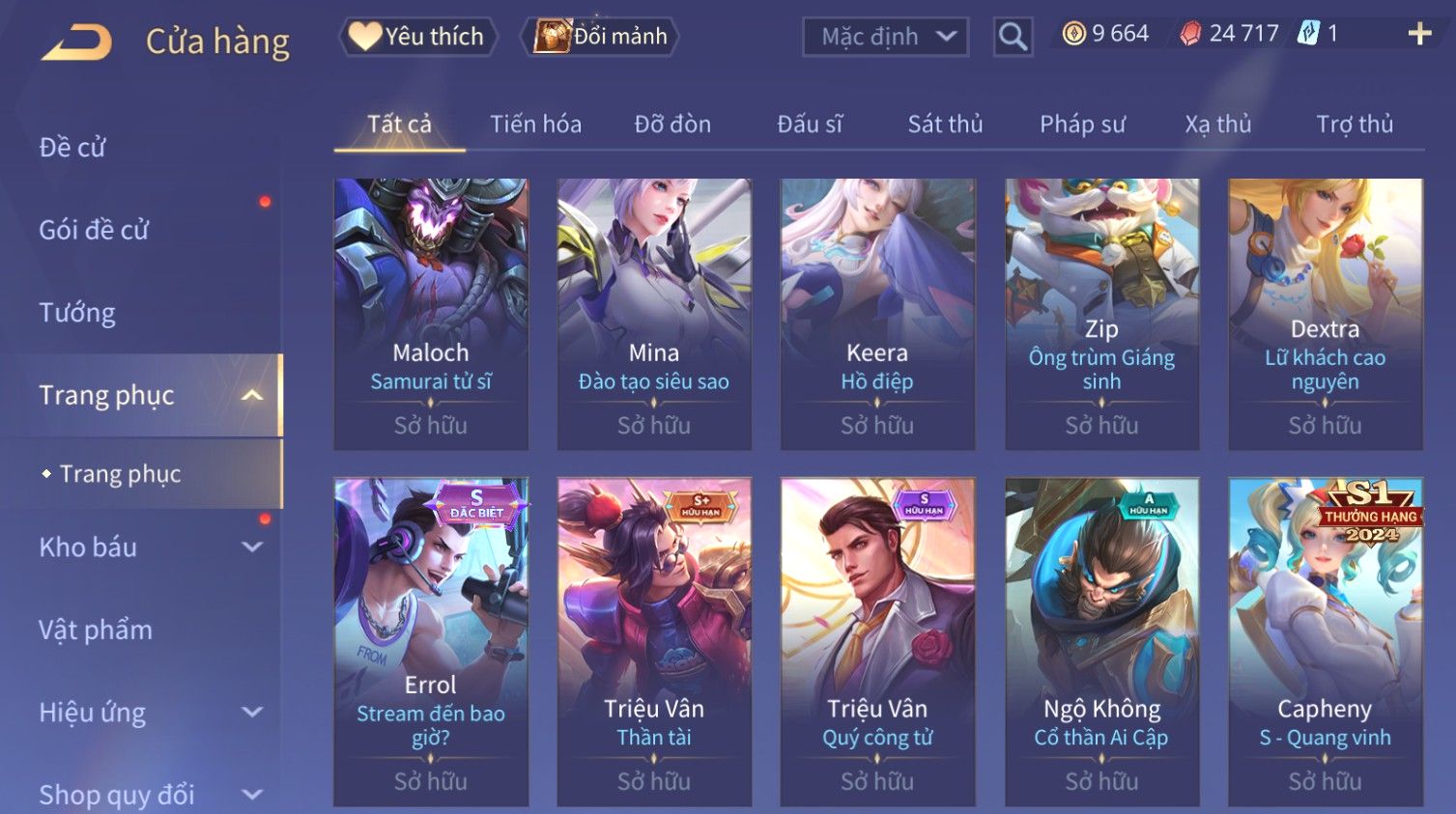Open Tướng in the sidebar
The height and width of the screenshot is (814, 1456).
[x=77, y=313]
